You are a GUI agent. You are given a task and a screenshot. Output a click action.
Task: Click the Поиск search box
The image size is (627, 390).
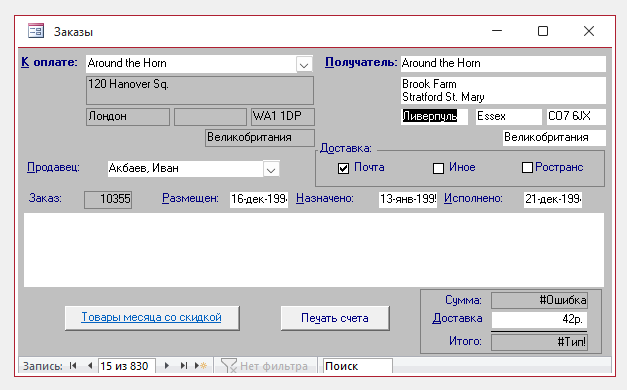point(357,366)
